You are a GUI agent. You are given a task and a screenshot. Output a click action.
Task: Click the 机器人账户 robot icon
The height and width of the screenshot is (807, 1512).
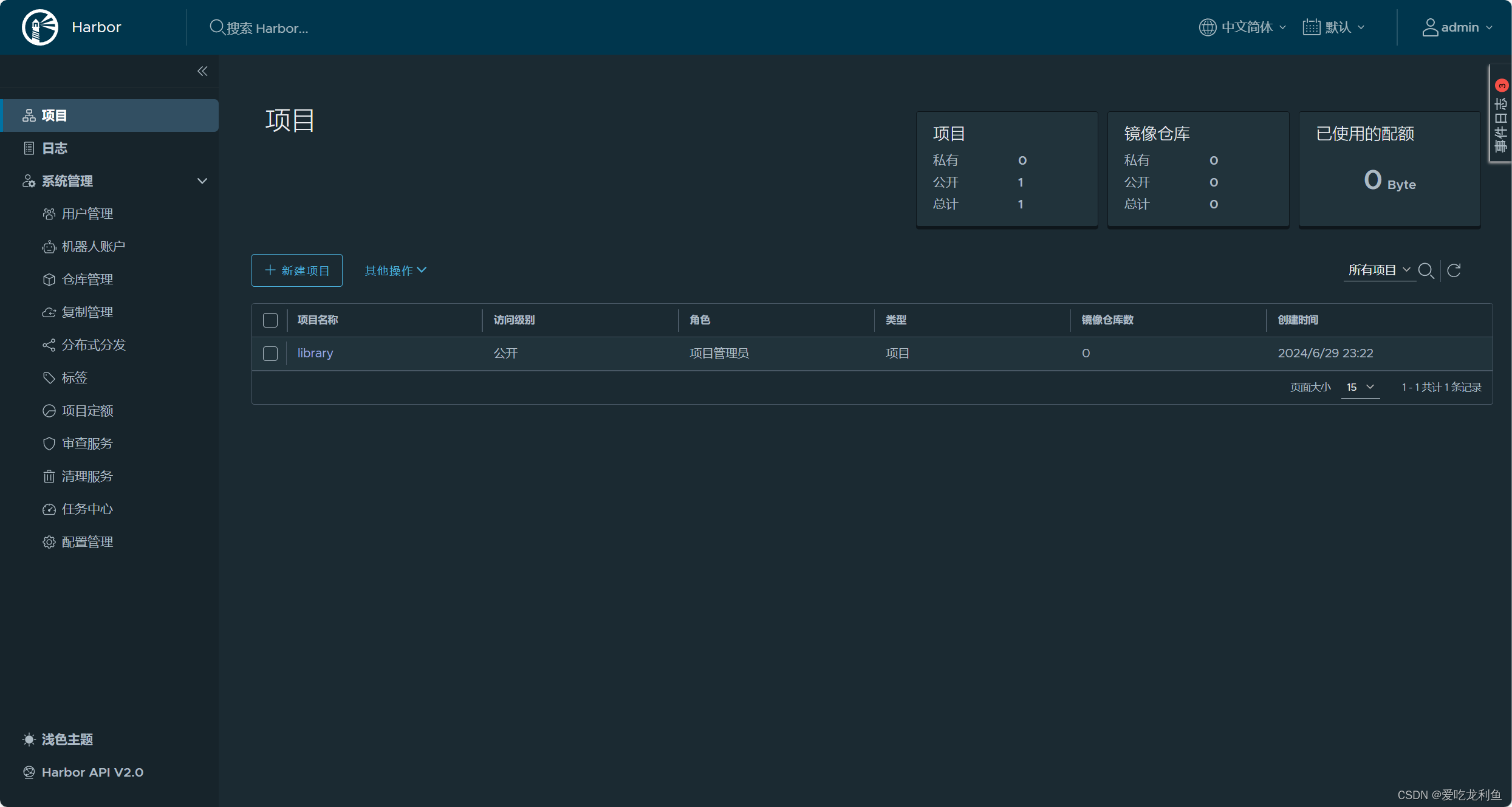49,247
